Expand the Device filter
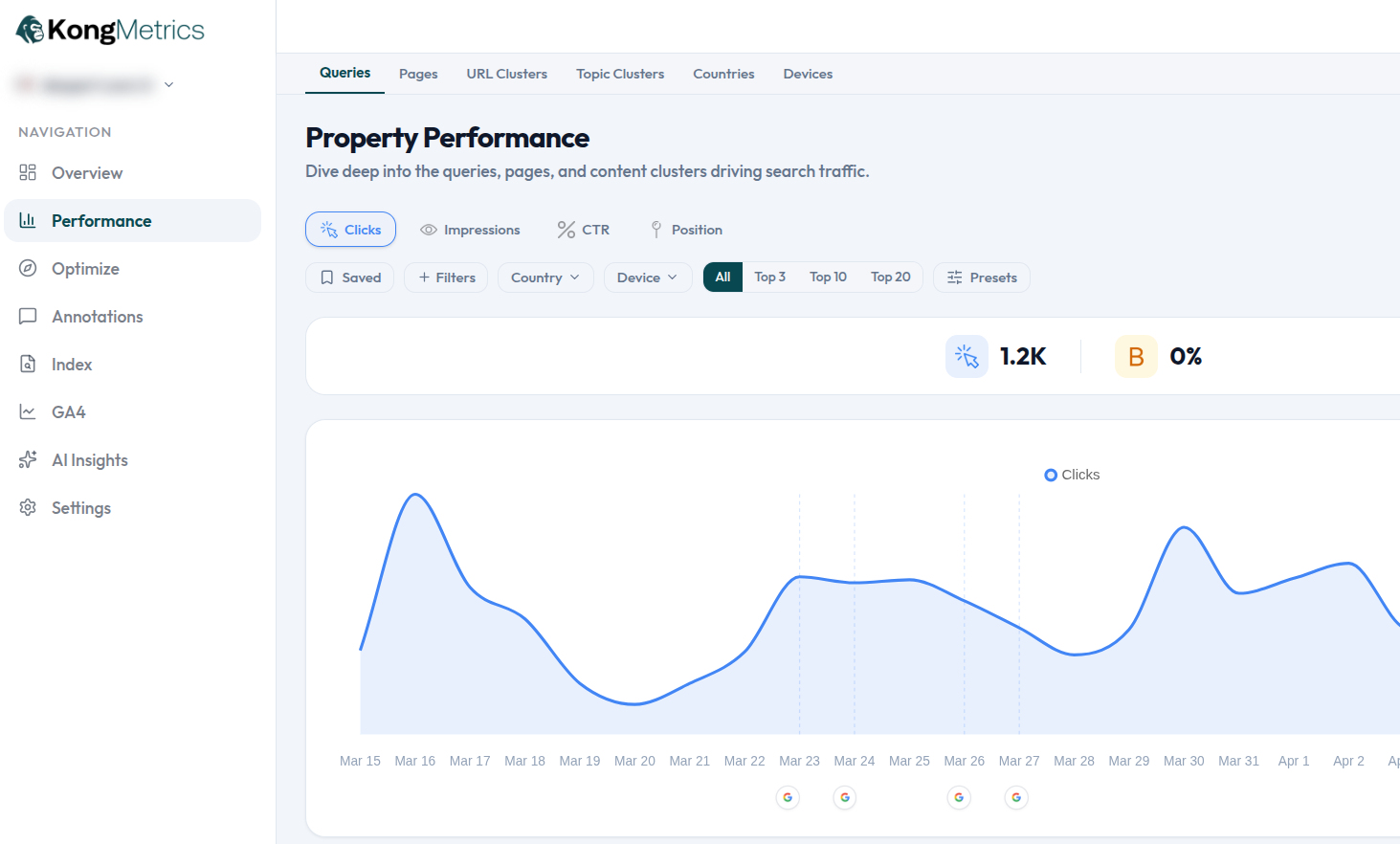Screen dimensions: 1400x844 [x=648, y=277]
